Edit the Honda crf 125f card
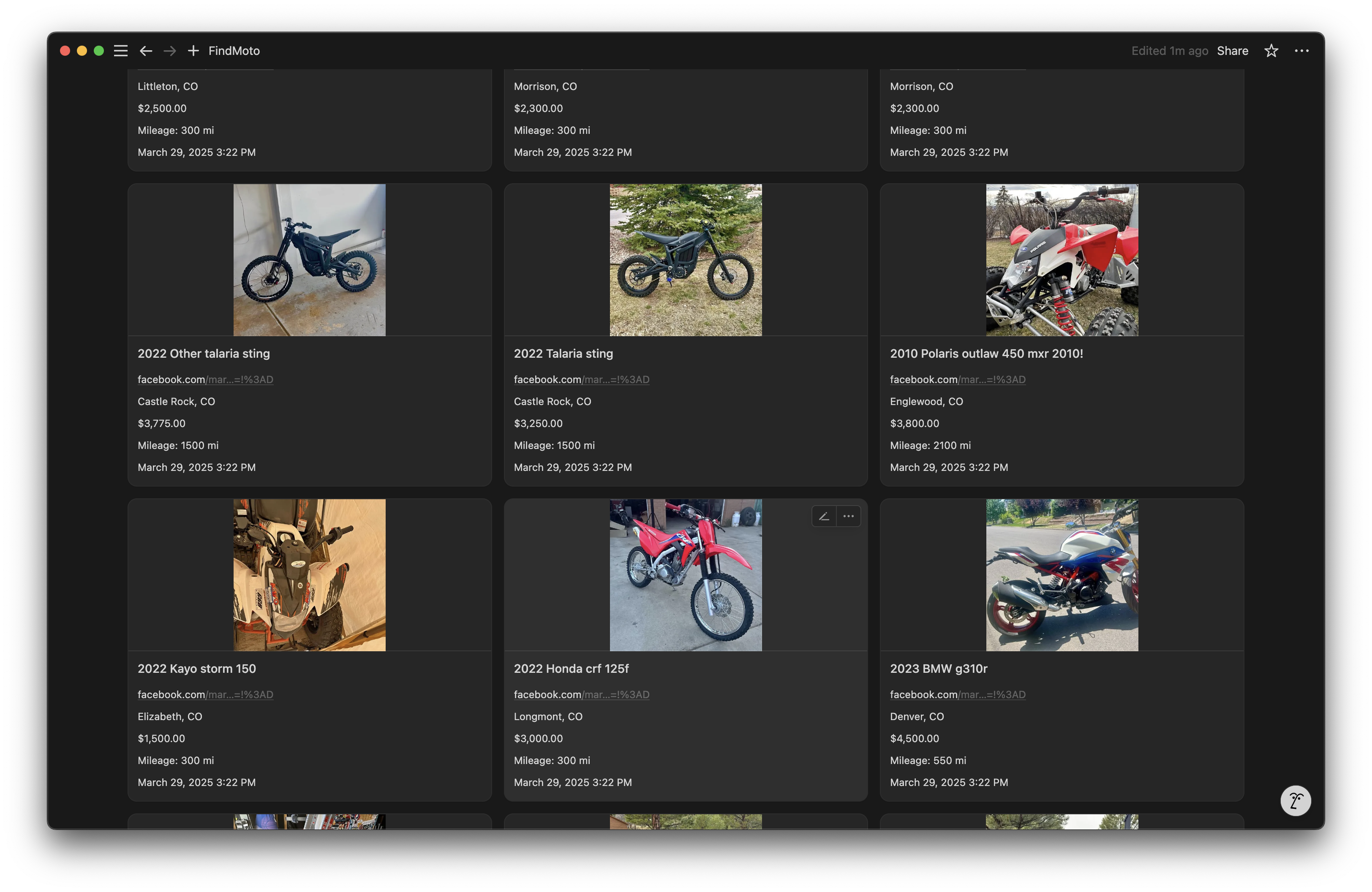1372x892 pixels. tap(824, 516)
